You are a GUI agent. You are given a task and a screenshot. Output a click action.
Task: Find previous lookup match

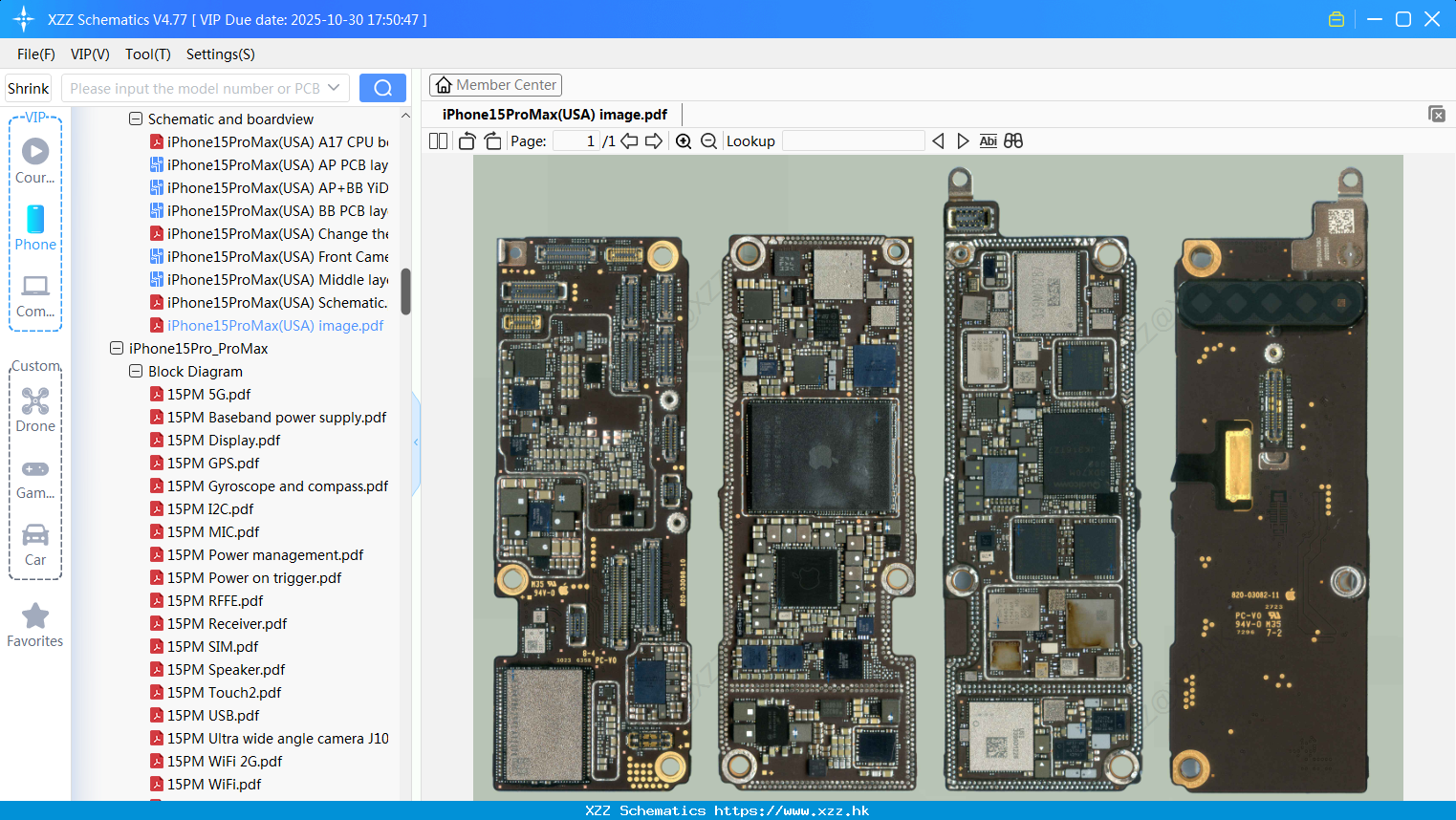tap(938, 140)
